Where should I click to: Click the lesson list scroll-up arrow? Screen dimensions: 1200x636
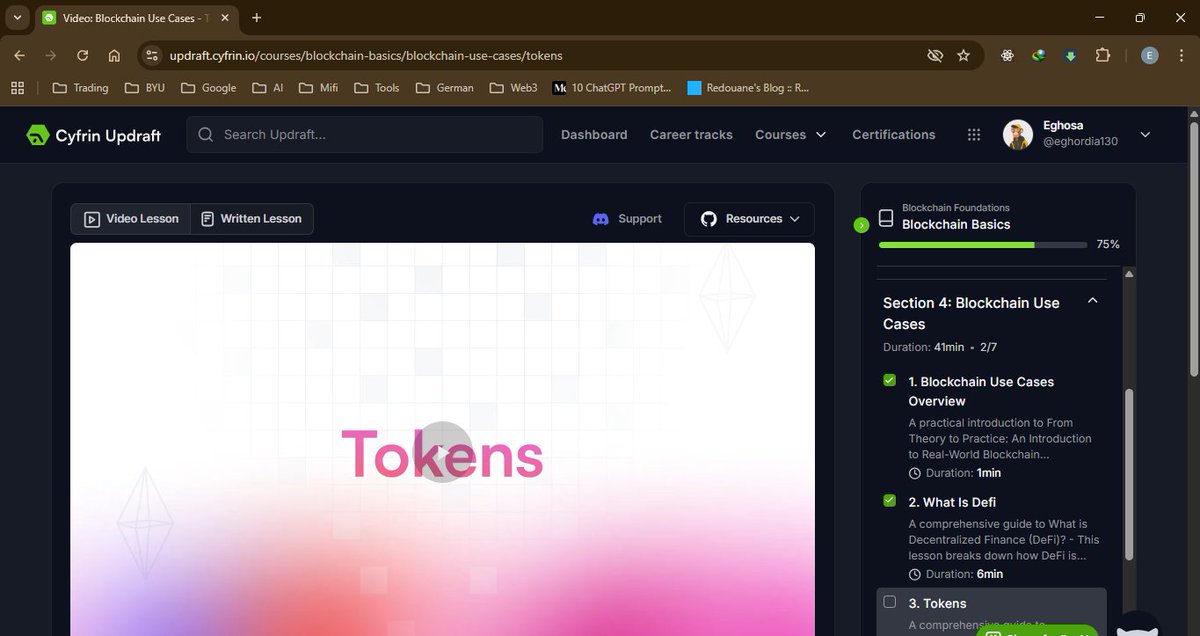coord(1129,274)
